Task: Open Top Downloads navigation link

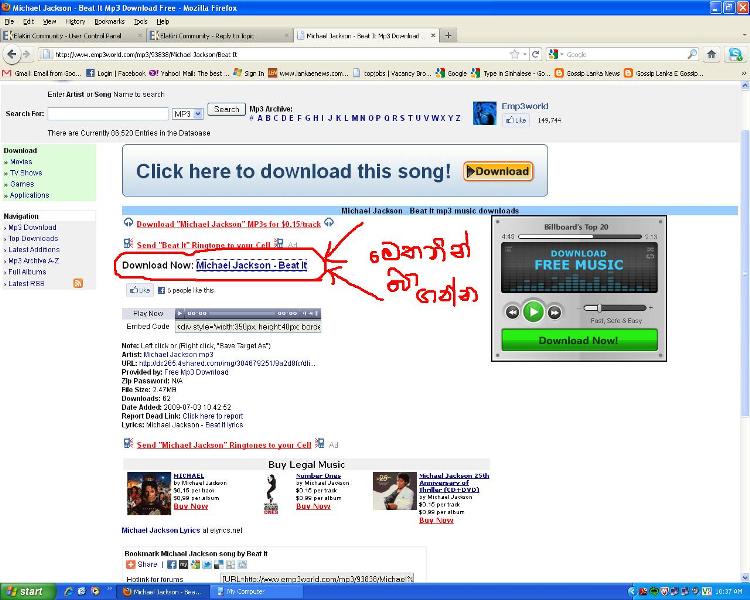Action: tap(33, 238)
